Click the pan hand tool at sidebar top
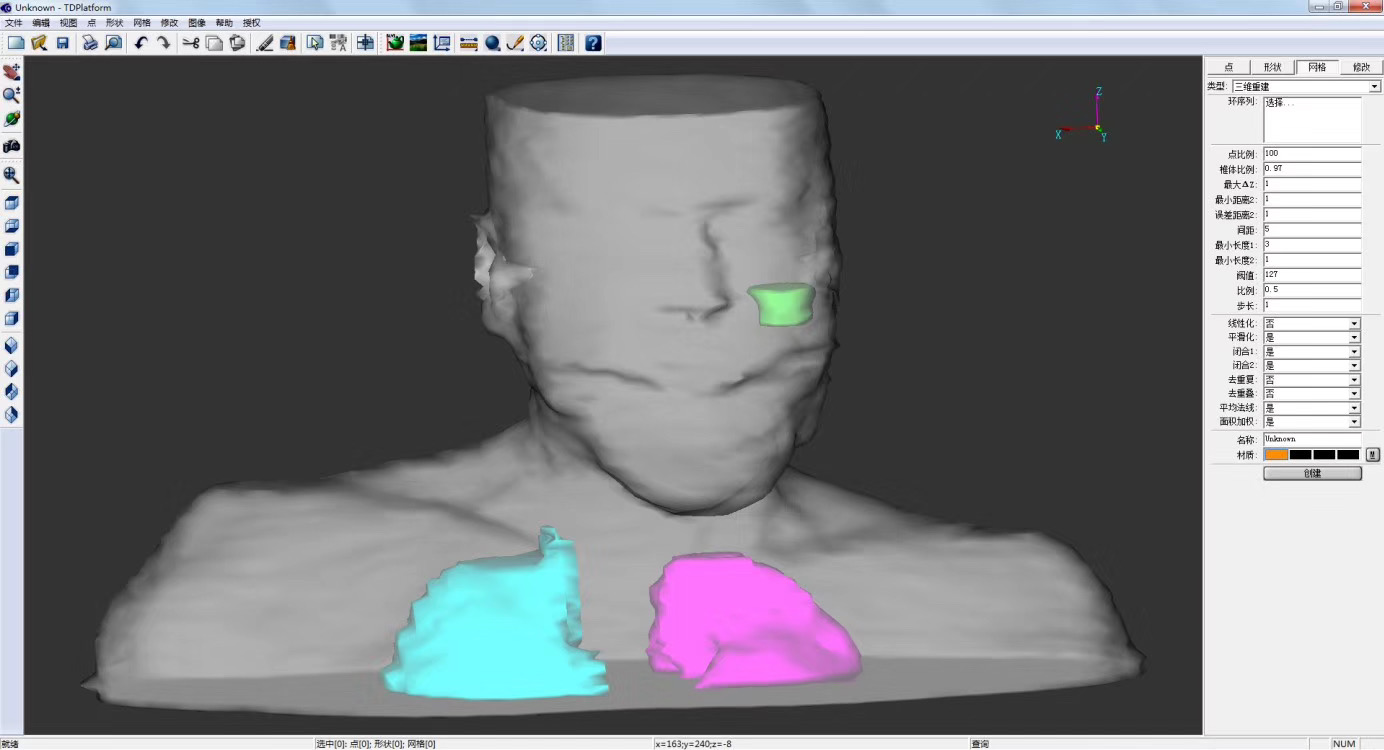Viewport: 1384px width, 750px height. coord(12,72)
